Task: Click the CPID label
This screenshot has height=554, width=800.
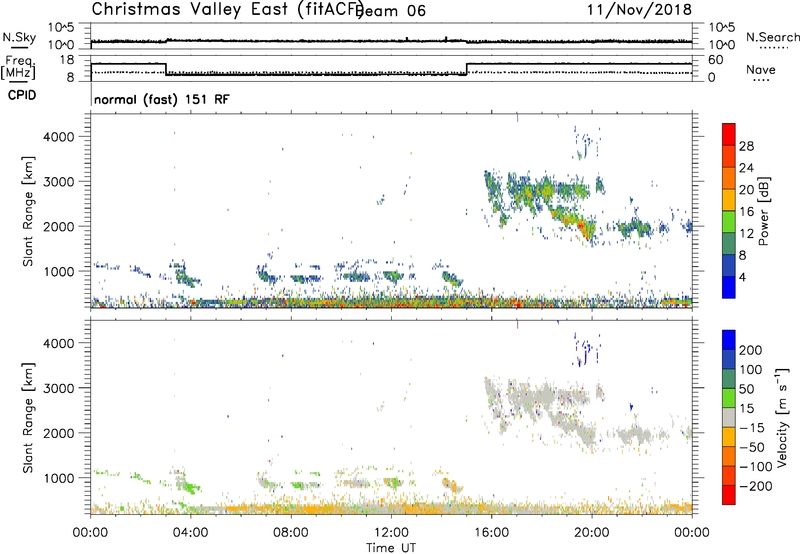Action: tap(22, 95)
